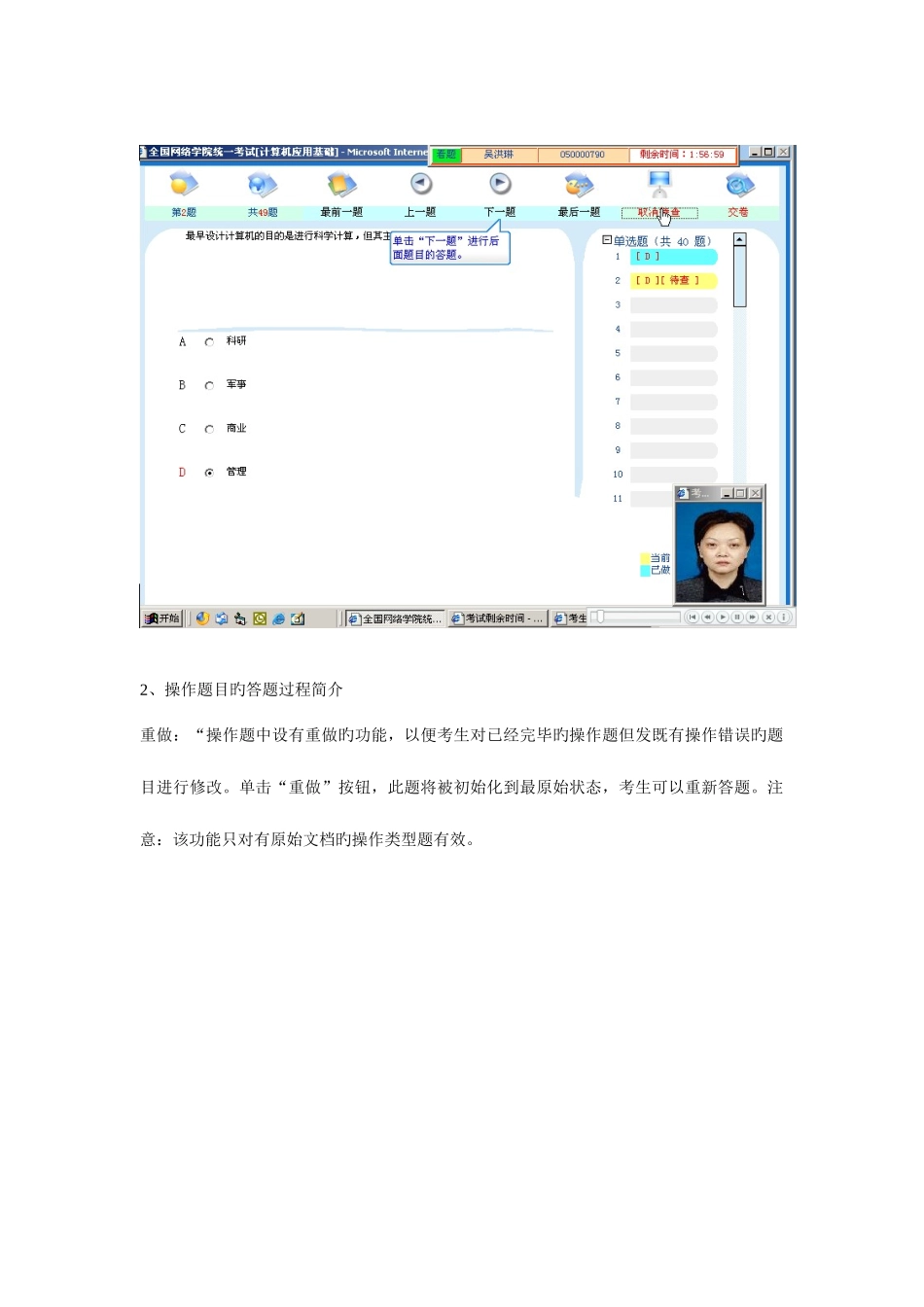Select answer C 商业 radio button
Image resolution: width=924 pixels, height=1307 pixels.
[x=209, y=429]
